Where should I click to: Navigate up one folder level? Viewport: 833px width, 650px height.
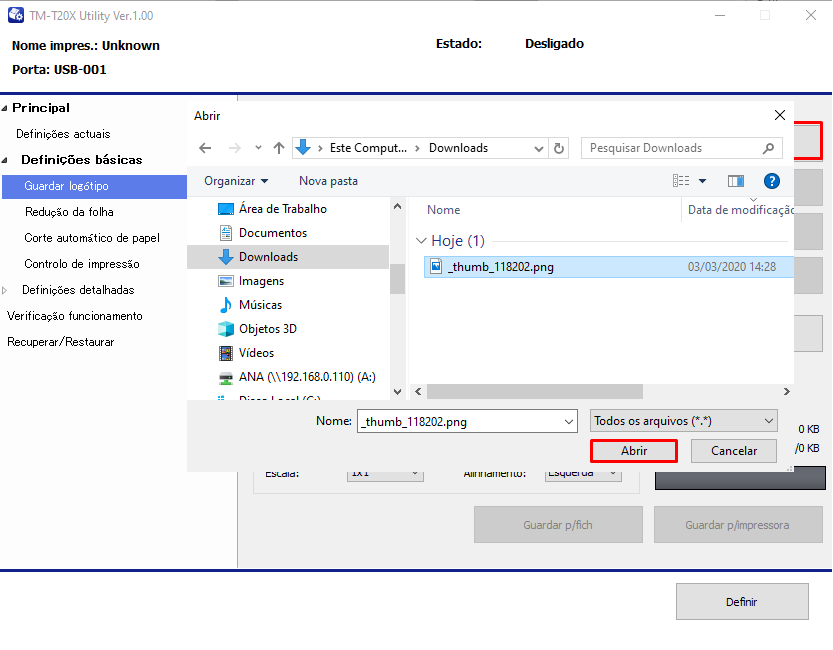279,148
